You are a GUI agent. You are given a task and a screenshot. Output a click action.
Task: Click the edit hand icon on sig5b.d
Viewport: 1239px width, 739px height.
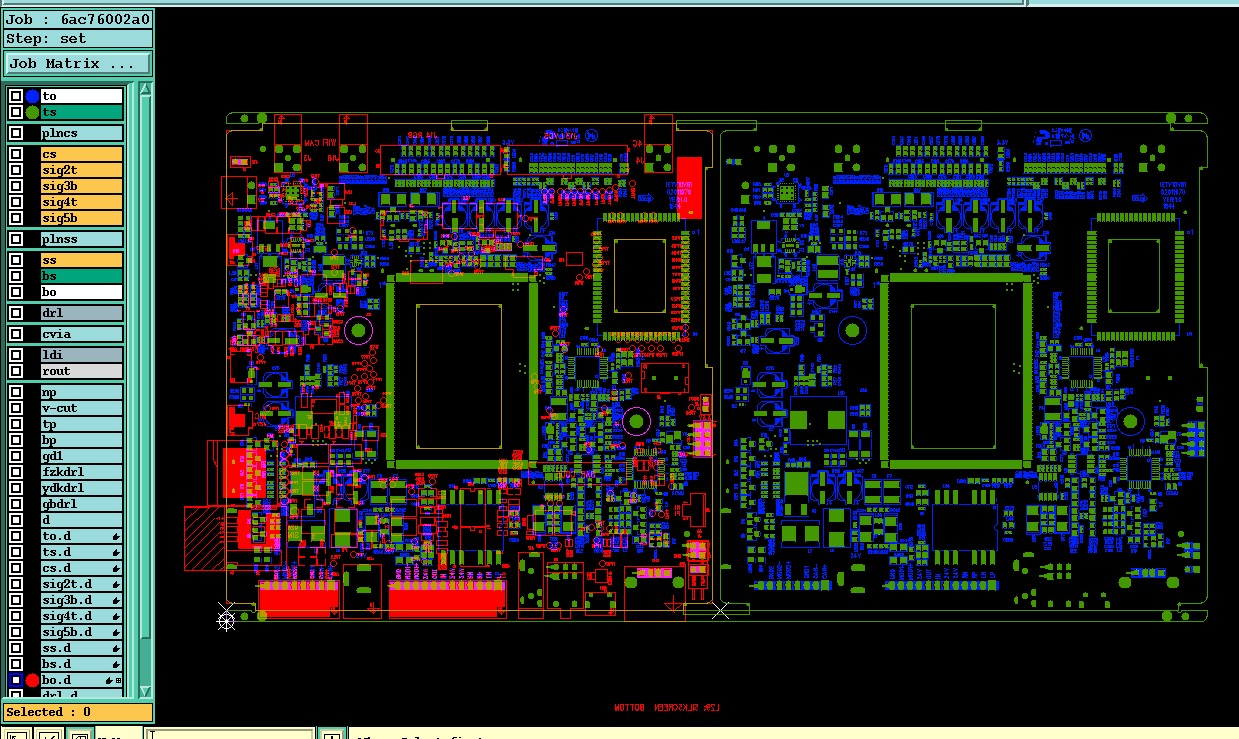click(116, 632)
